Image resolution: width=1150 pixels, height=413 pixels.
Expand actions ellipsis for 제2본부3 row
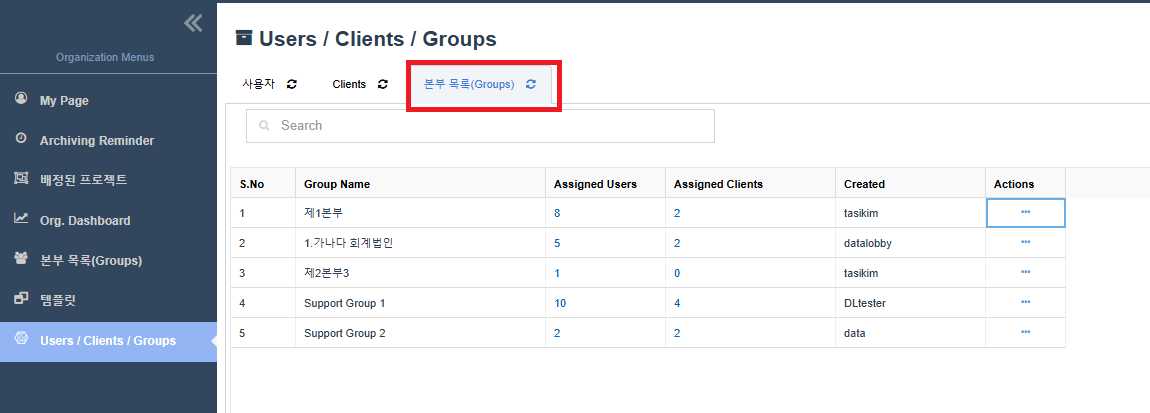point(1025,272)
